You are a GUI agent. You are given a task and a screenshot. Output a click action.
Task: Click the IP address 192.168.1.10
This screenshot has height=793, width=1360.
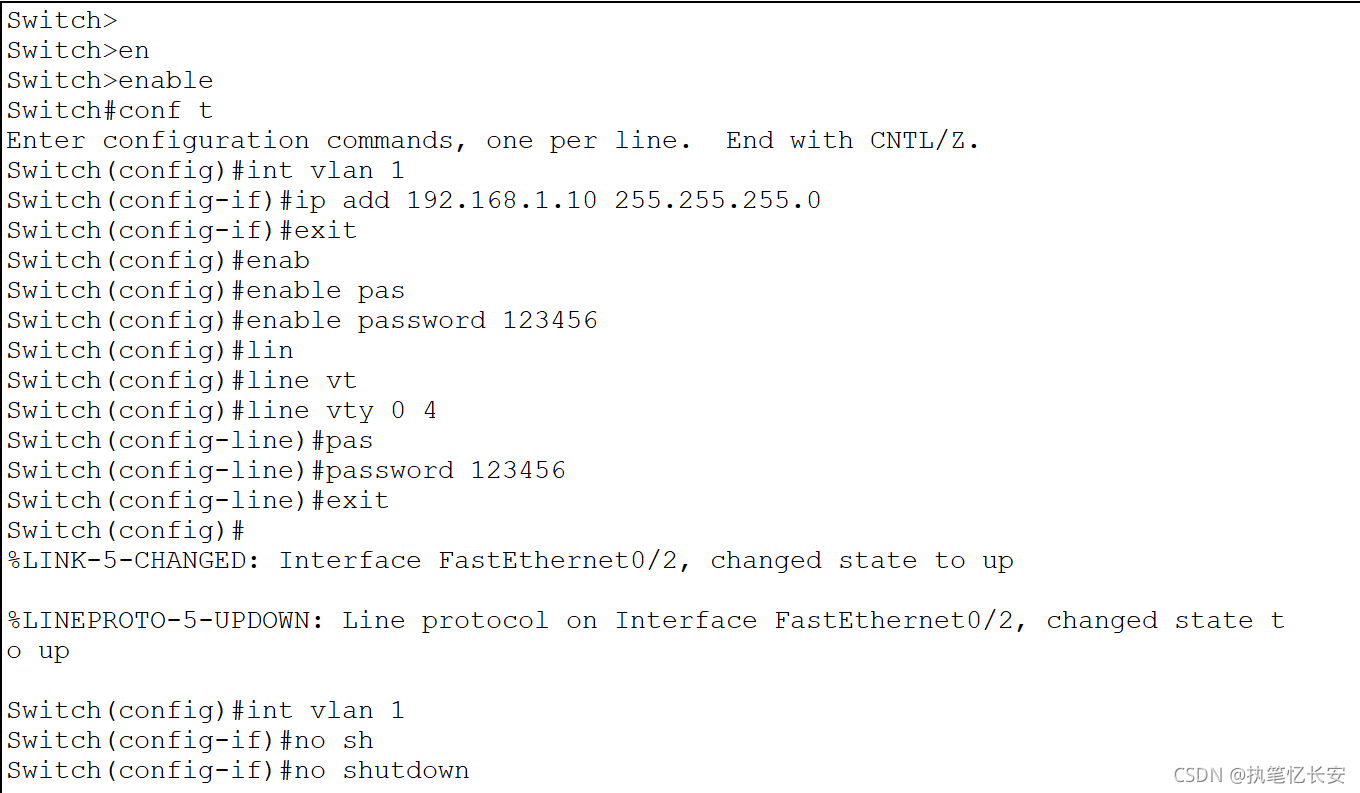501,200
